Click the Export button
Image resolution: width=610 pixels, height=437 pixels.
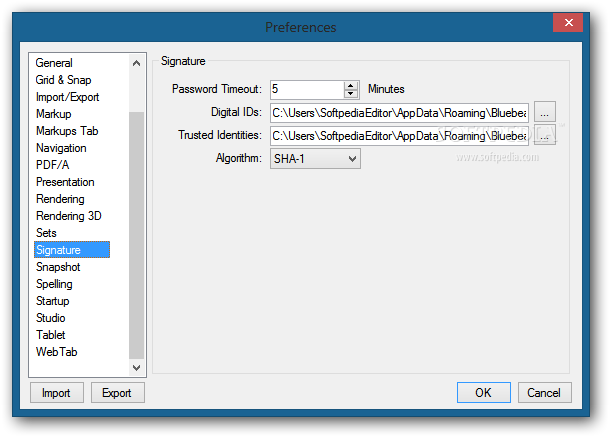pyautogui.click(x=117, y=393)
